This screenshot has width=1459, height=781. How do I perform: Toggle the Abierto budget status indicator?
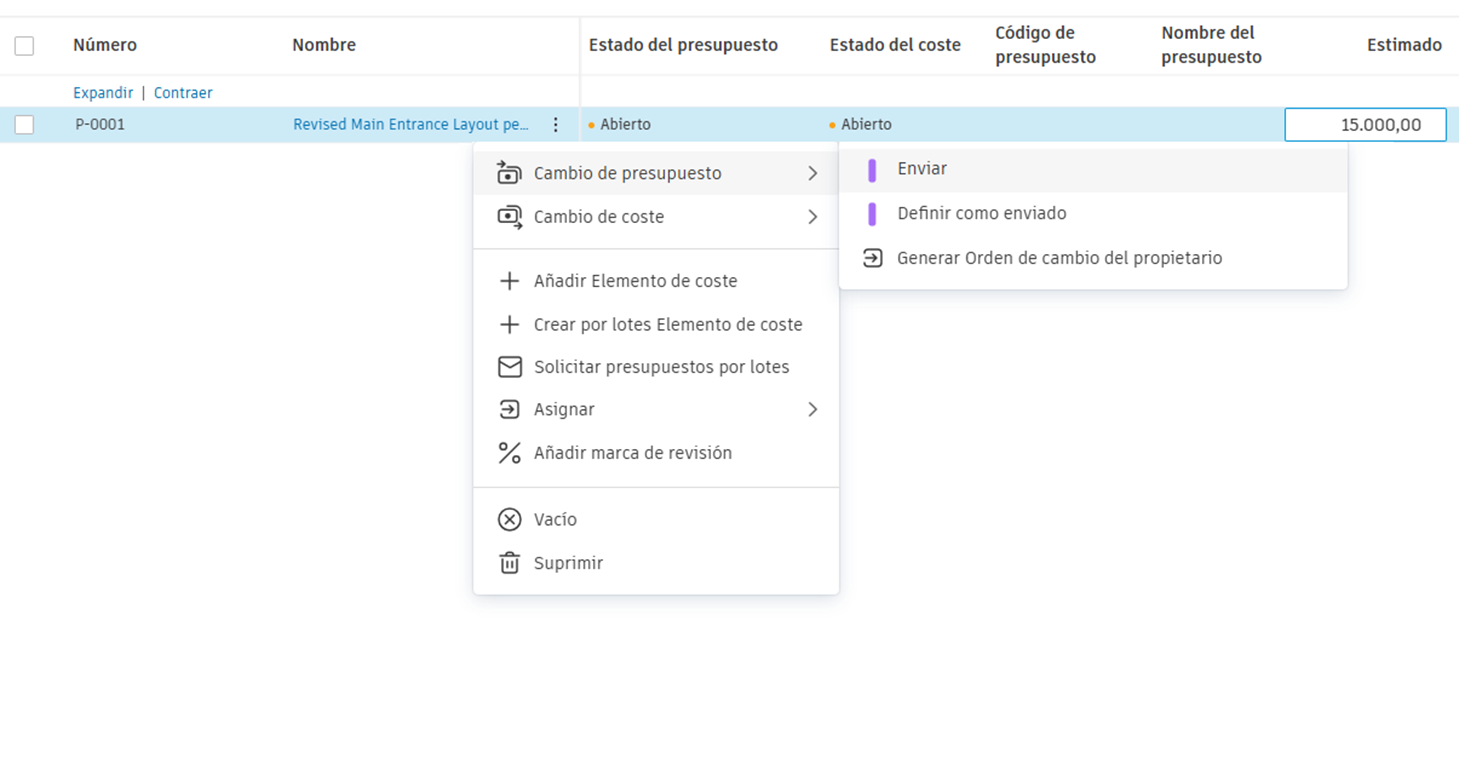(594, 124)
